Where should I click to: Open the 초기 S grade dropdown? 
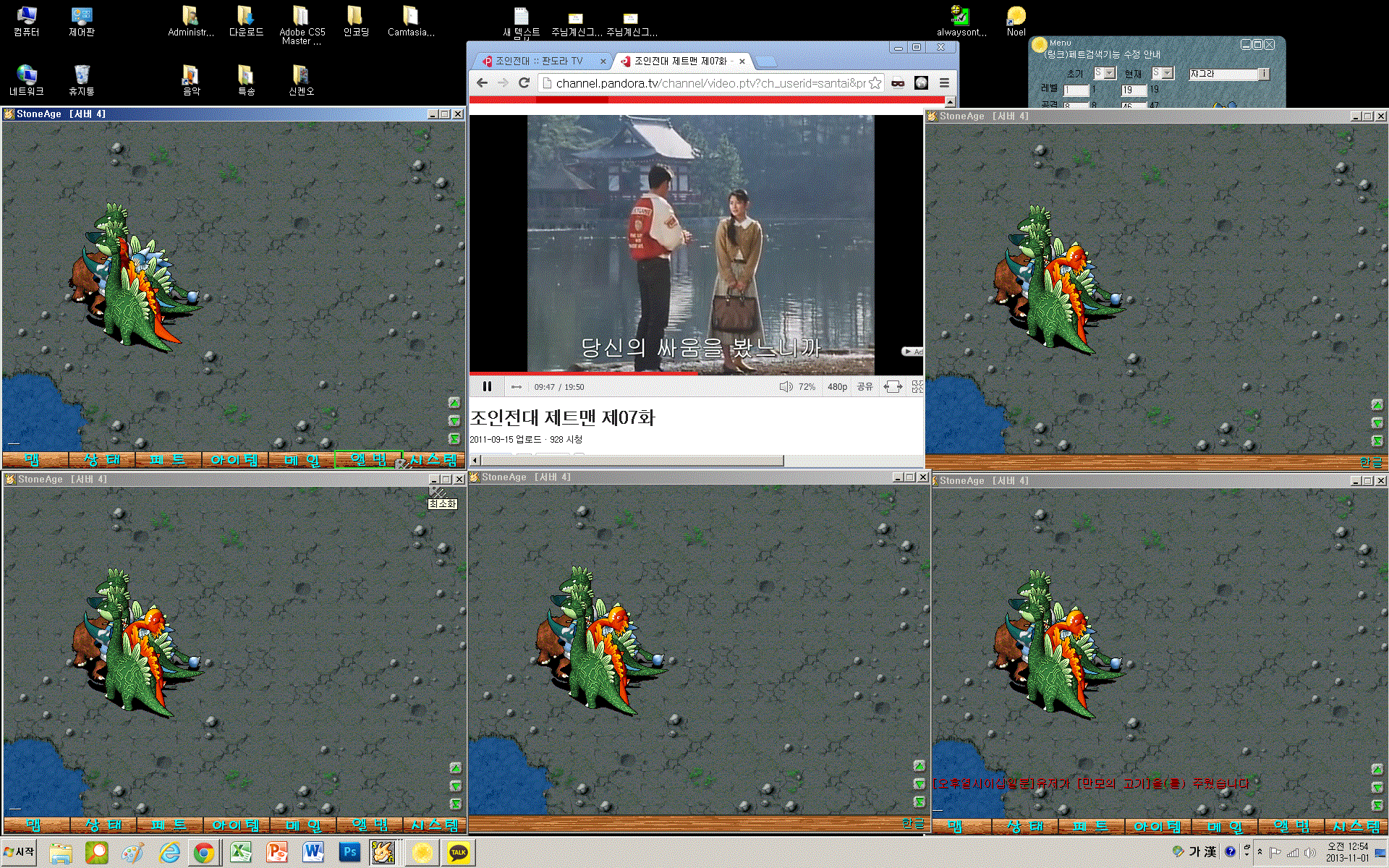pyautogui.click(x=1105, y=73)
